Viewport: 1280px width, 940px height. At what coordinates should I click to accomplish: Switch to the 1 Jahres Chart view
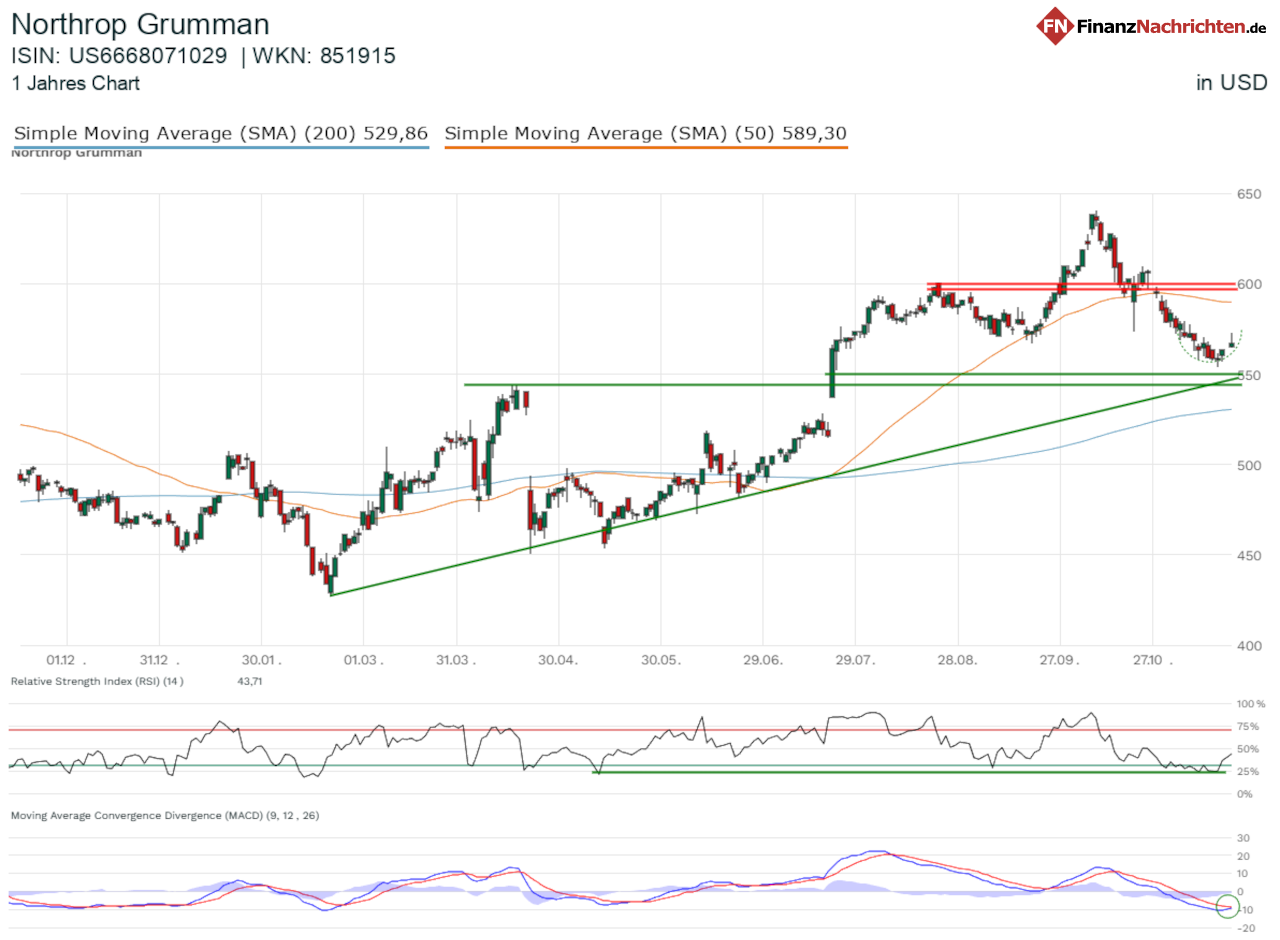click(76, 84)
